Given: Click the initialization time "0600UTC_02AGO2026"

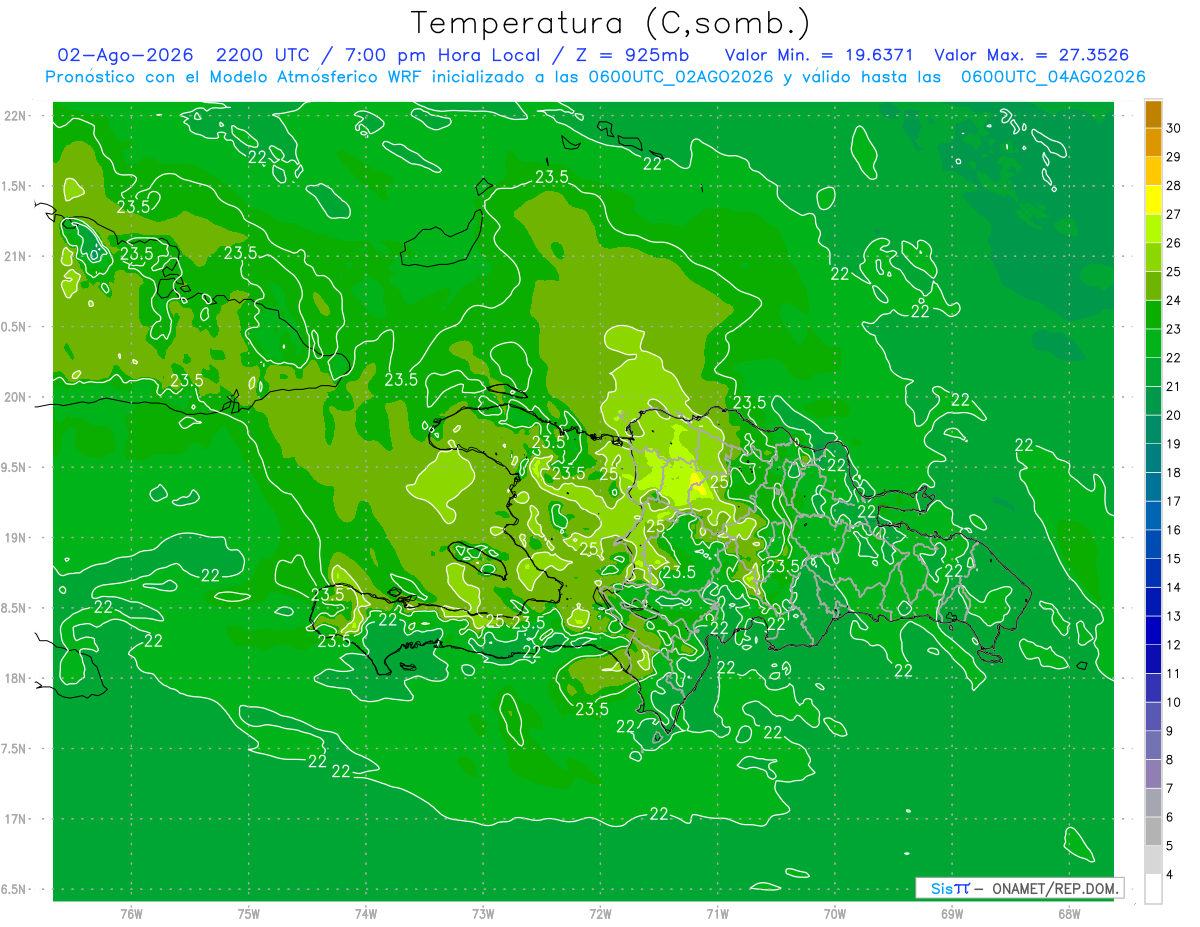Looking at the screenshot, I should [x=683, y=77].
